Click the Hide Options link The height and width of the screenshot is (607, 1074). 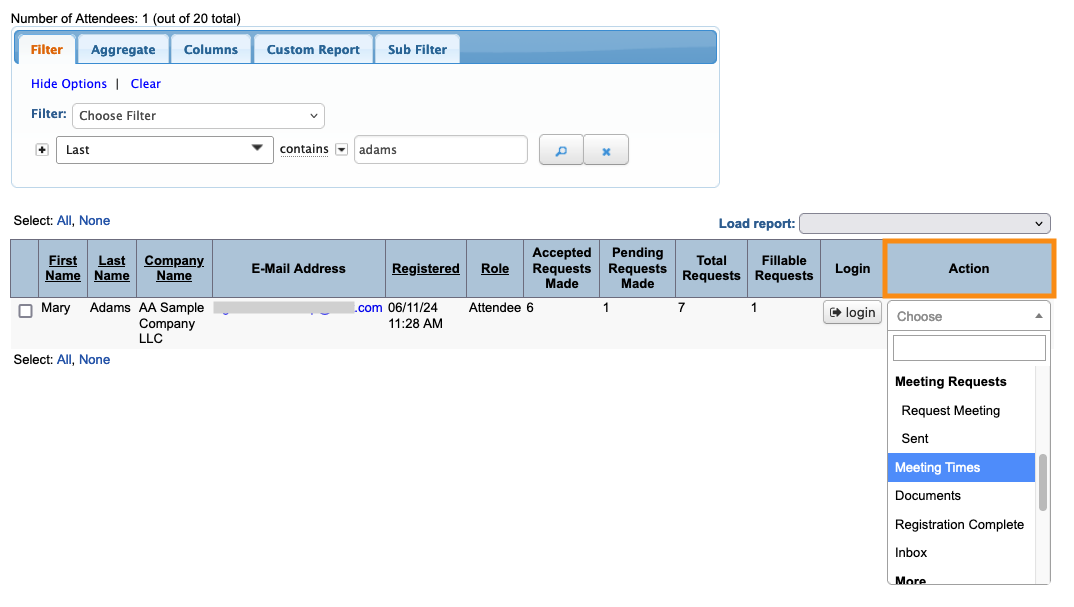tap(68, 84)
